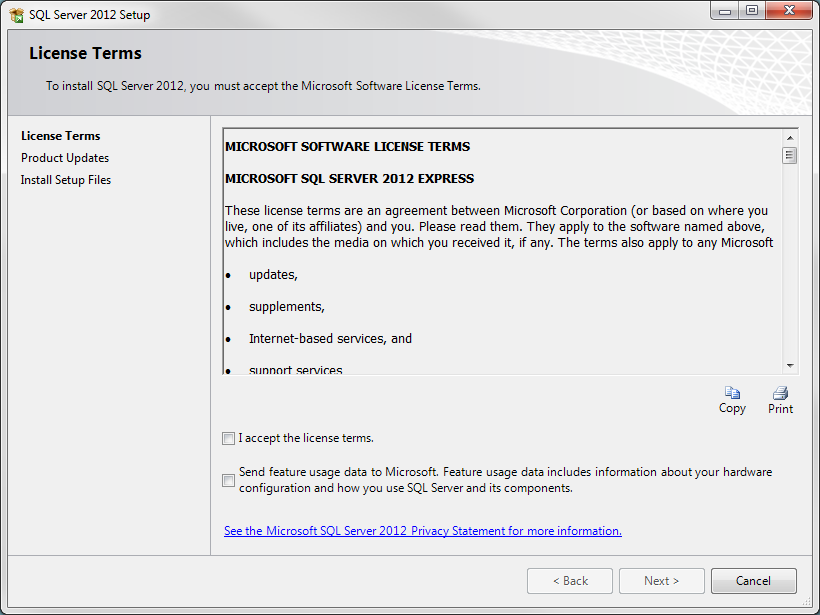Click 'MICROSOFT SQL SERVER 2012 EXPRESS' text
This screenshot has width=820, height=615.
pos(349,179)
